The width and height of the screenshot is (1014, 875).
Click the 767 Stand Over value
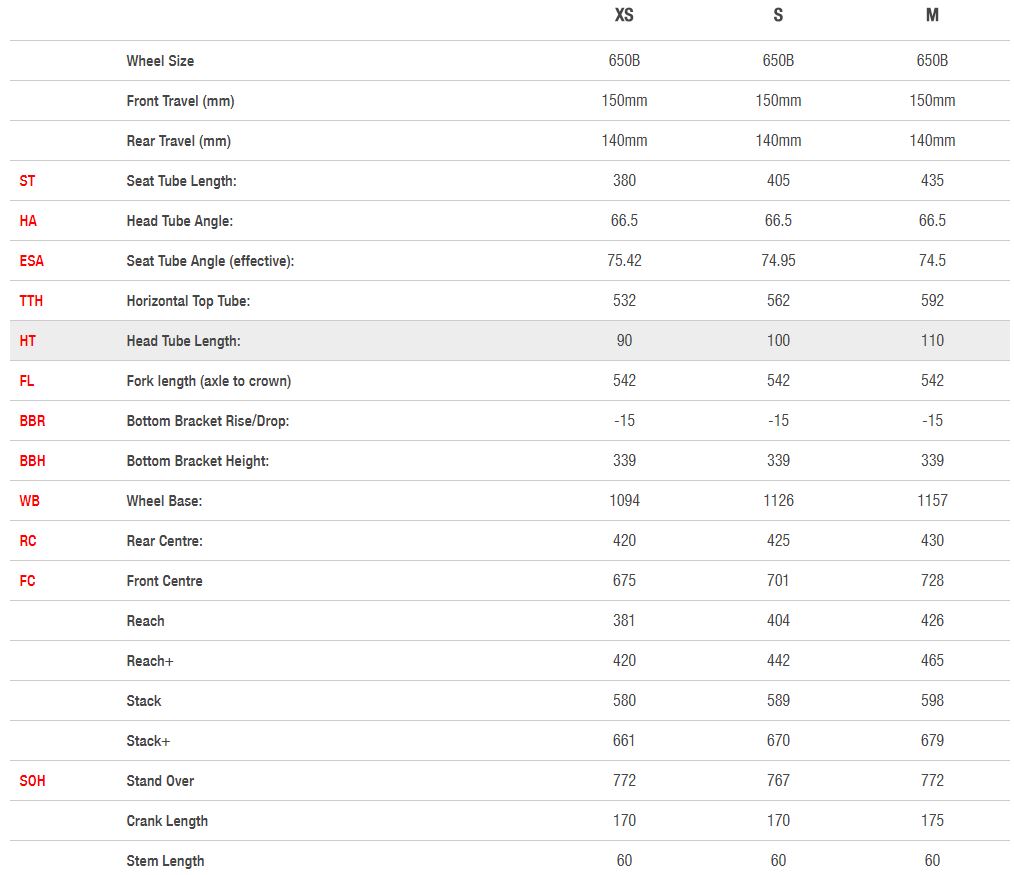coord(778,781)
